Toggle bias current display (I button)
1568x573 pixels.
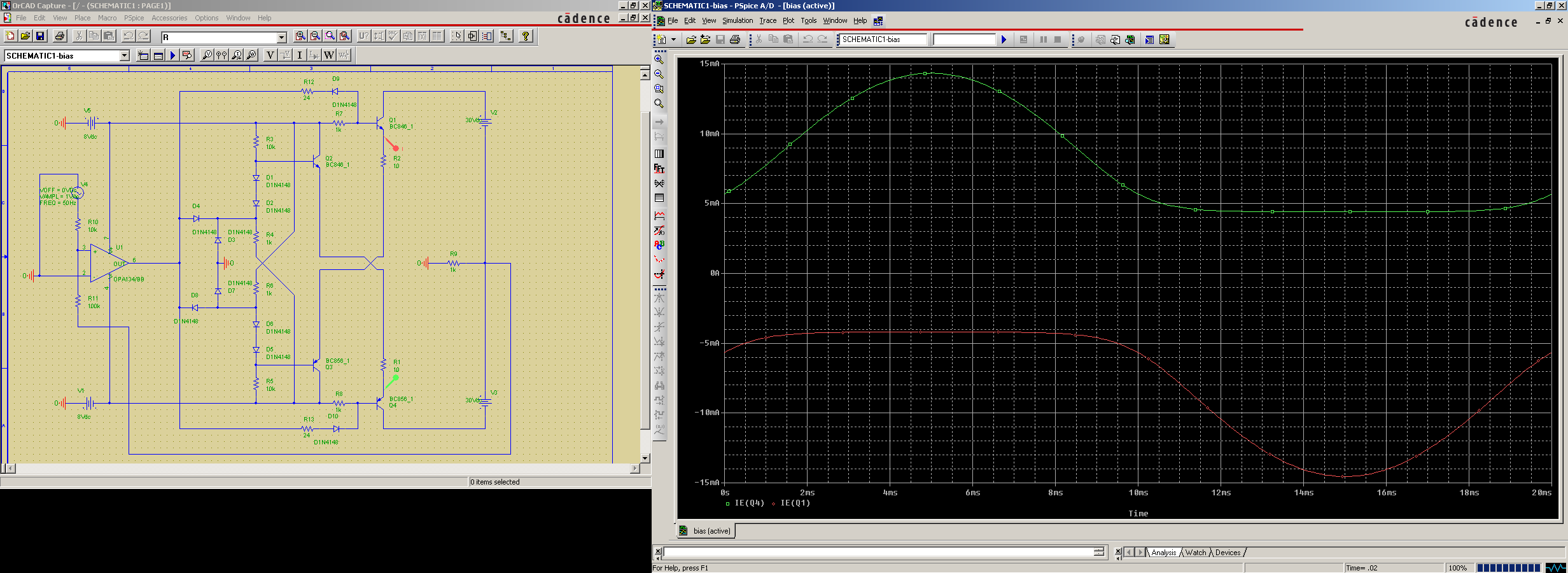pyautogui.click(x=300, y=55)
